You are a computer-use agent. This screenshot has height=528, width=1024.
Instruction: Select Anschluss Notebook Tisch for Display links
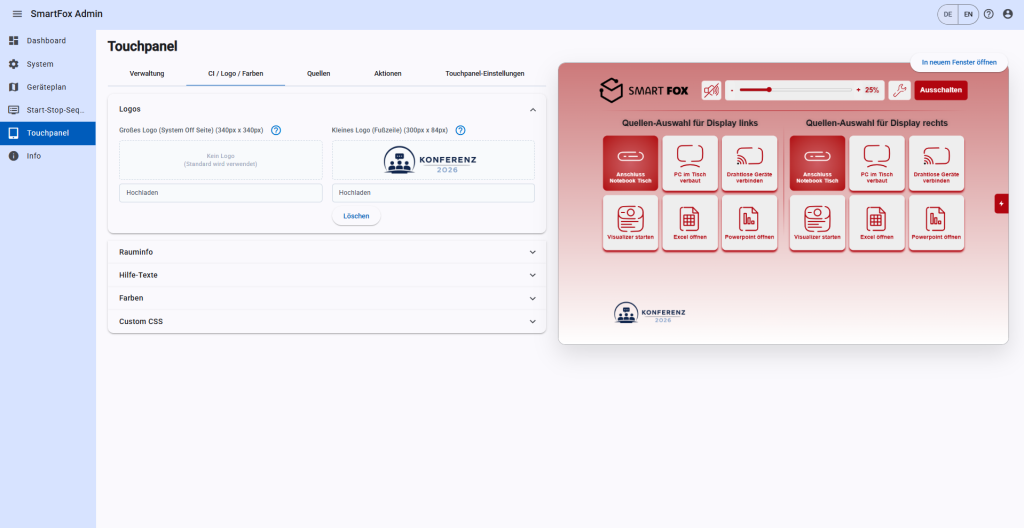coord(630,163)
